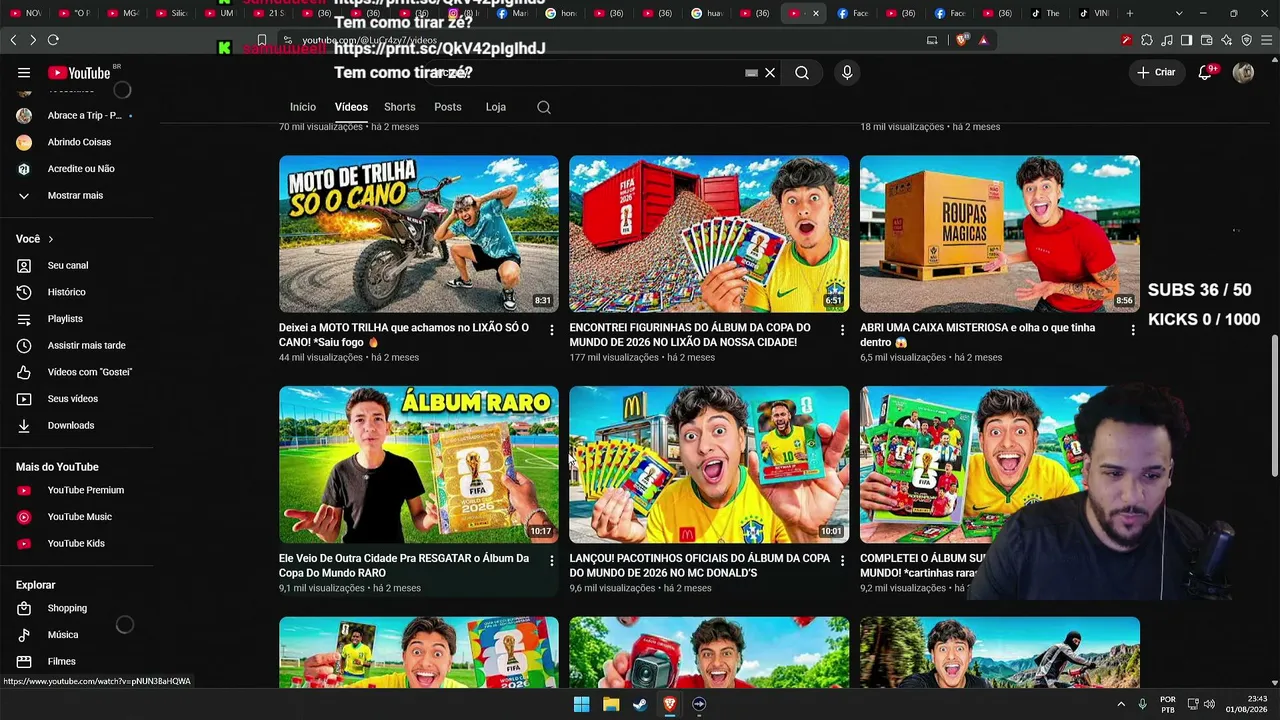Open options menu for MOTO TRILHA video
Image resolution: width=1280 pixels, height=720 pixels.
tap(551, 330)
